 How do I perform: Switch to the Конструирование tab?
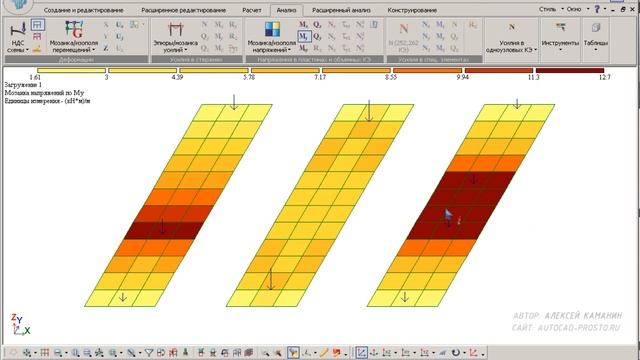pos(412,10)
